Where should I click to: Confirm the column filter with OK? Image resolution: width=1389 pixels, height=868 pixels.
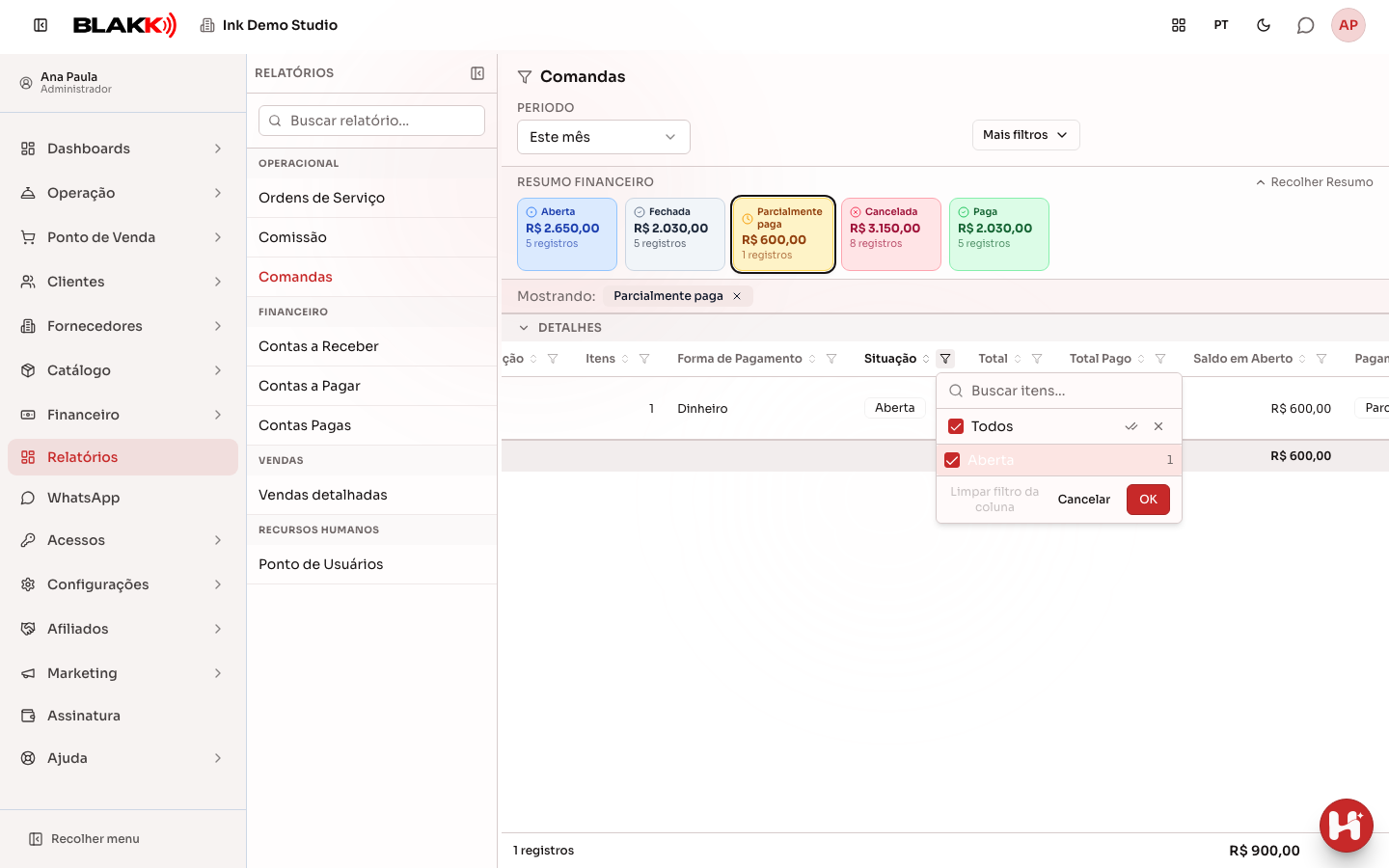tap(1148, 500)
